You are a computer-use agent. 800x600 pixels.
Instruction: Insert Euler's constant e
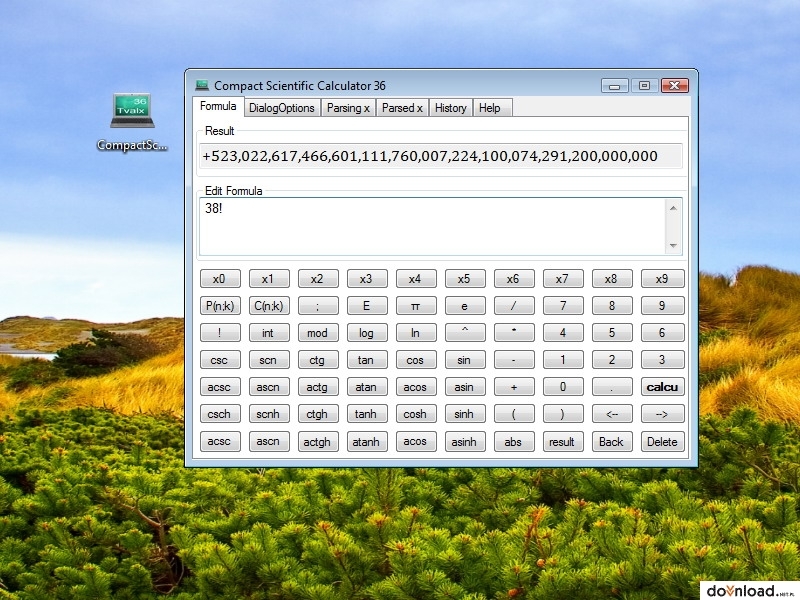(465, 306)
